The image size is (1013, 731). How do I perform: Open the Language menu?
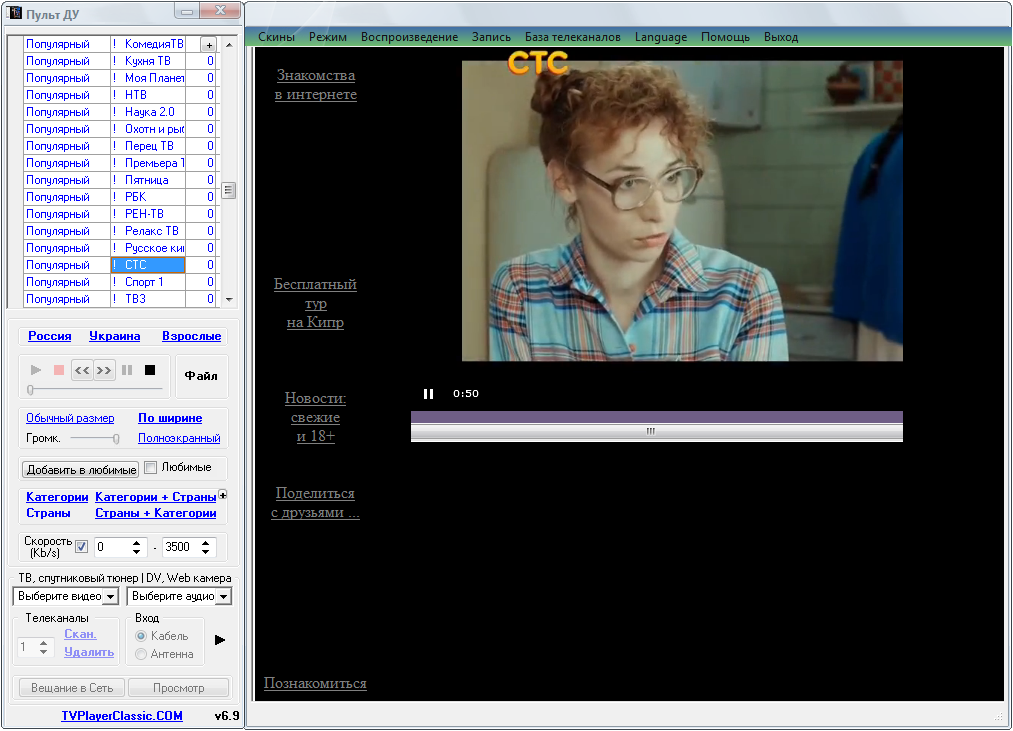point(661,37)
